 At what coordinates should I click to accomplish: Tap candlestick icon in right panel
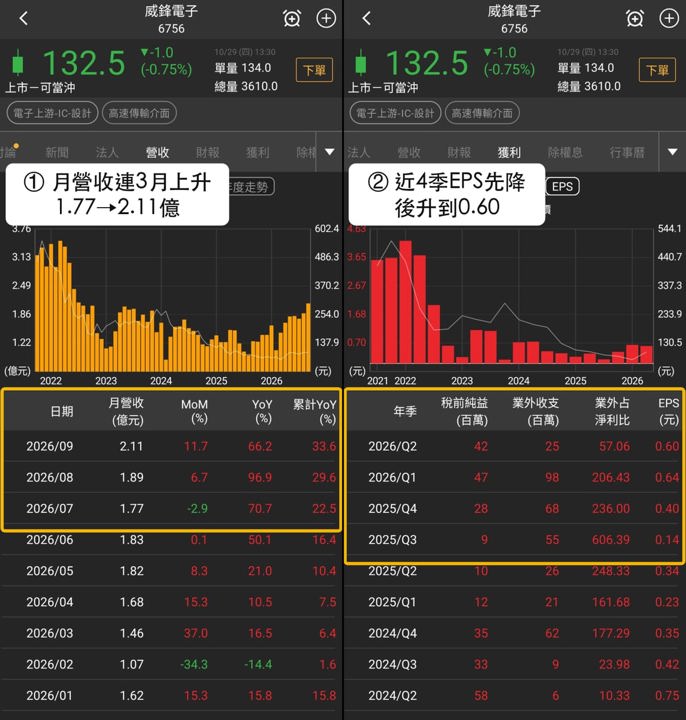(x=361, y=62)
